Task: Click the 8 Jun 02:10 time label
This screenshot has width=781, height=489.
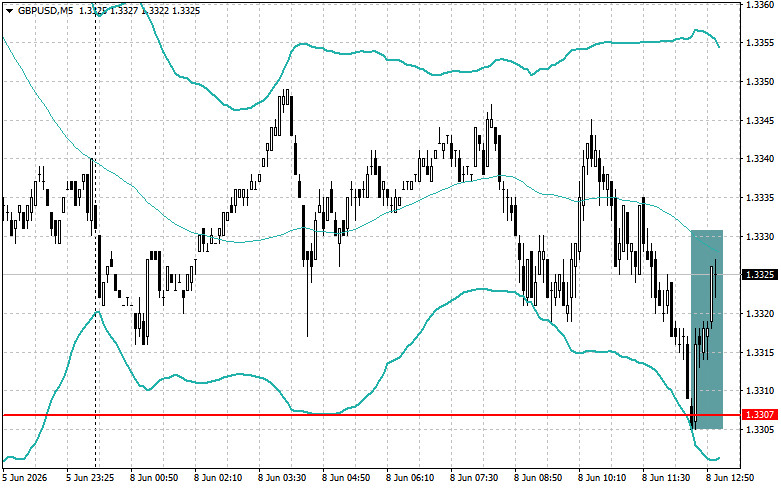Action: (x=218, y=478)
